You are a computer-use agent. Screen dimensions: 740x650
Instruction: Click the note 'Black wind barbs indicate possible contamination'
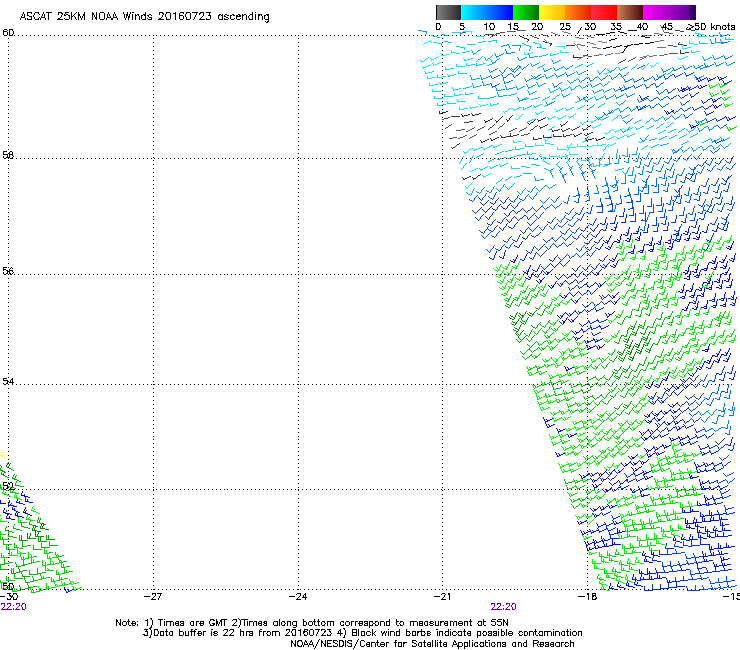tap(467, 633)
